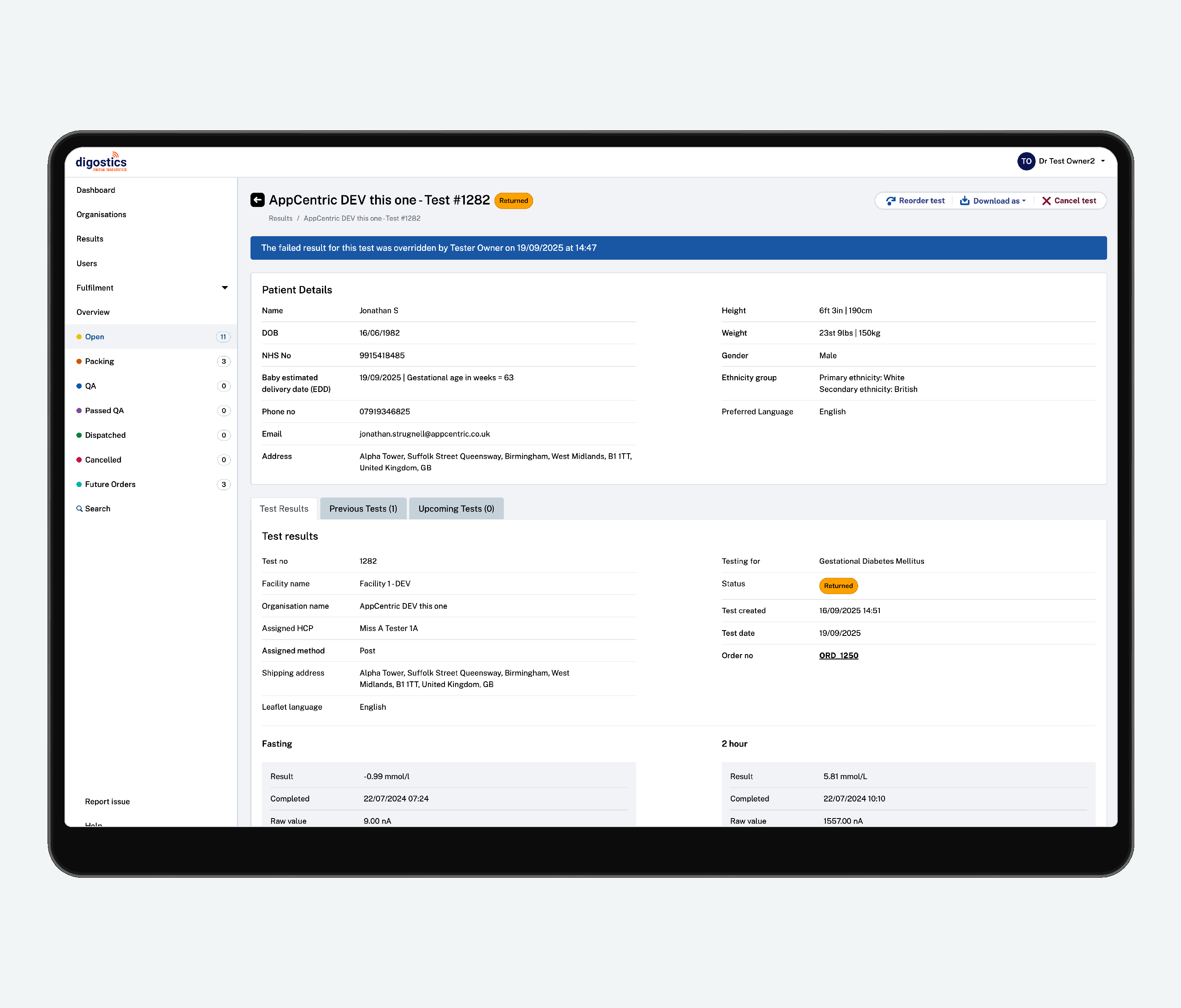The height and width of the screenshot is (1008, 1181).
Task: Click the Reorder test refresh icon
Action: (890, 200)
